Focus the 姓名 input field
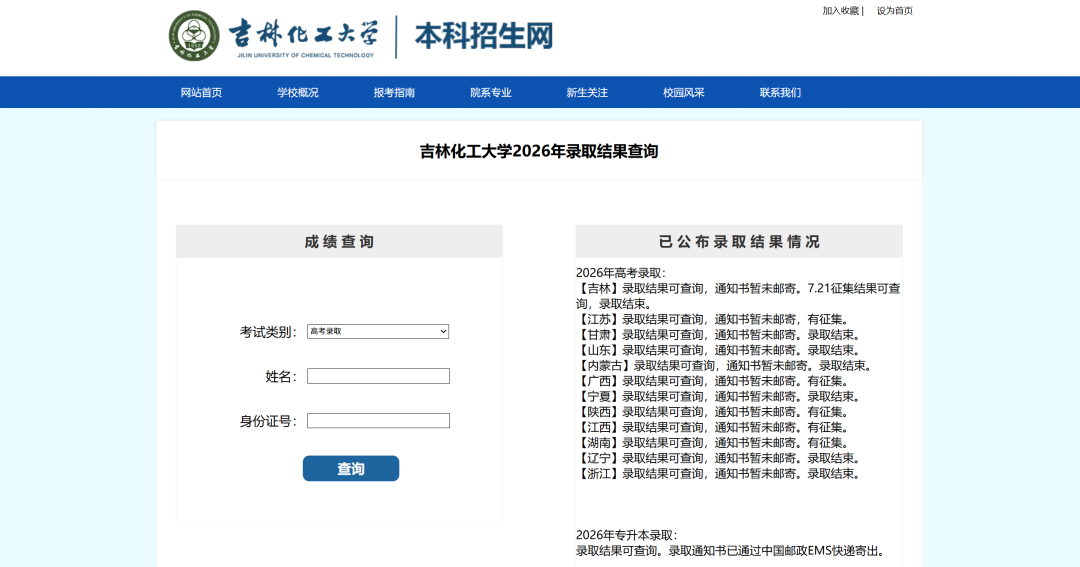This screenshot has width=1080, height=567. pyautogui.click(x=378, y=376)
